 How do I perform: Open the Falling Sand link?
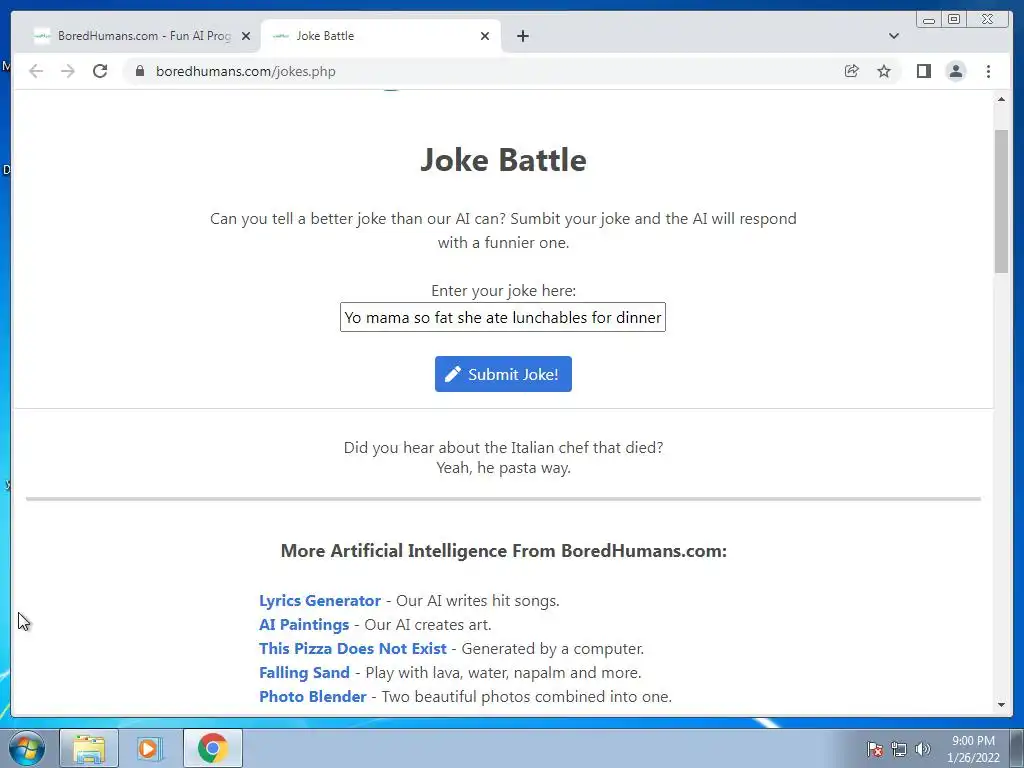point(304,673)
